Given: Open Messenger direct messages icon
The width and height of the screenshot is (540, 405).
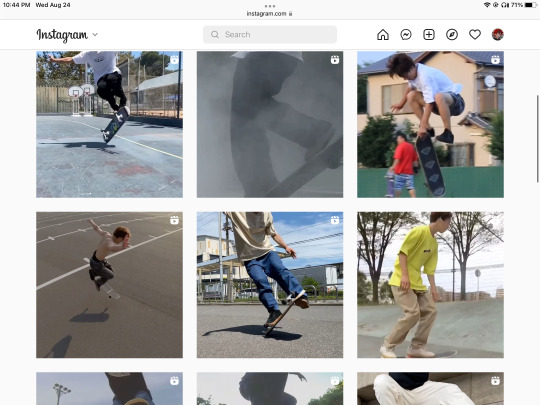Looking at the screenshot, I should [x=406, y=34].
